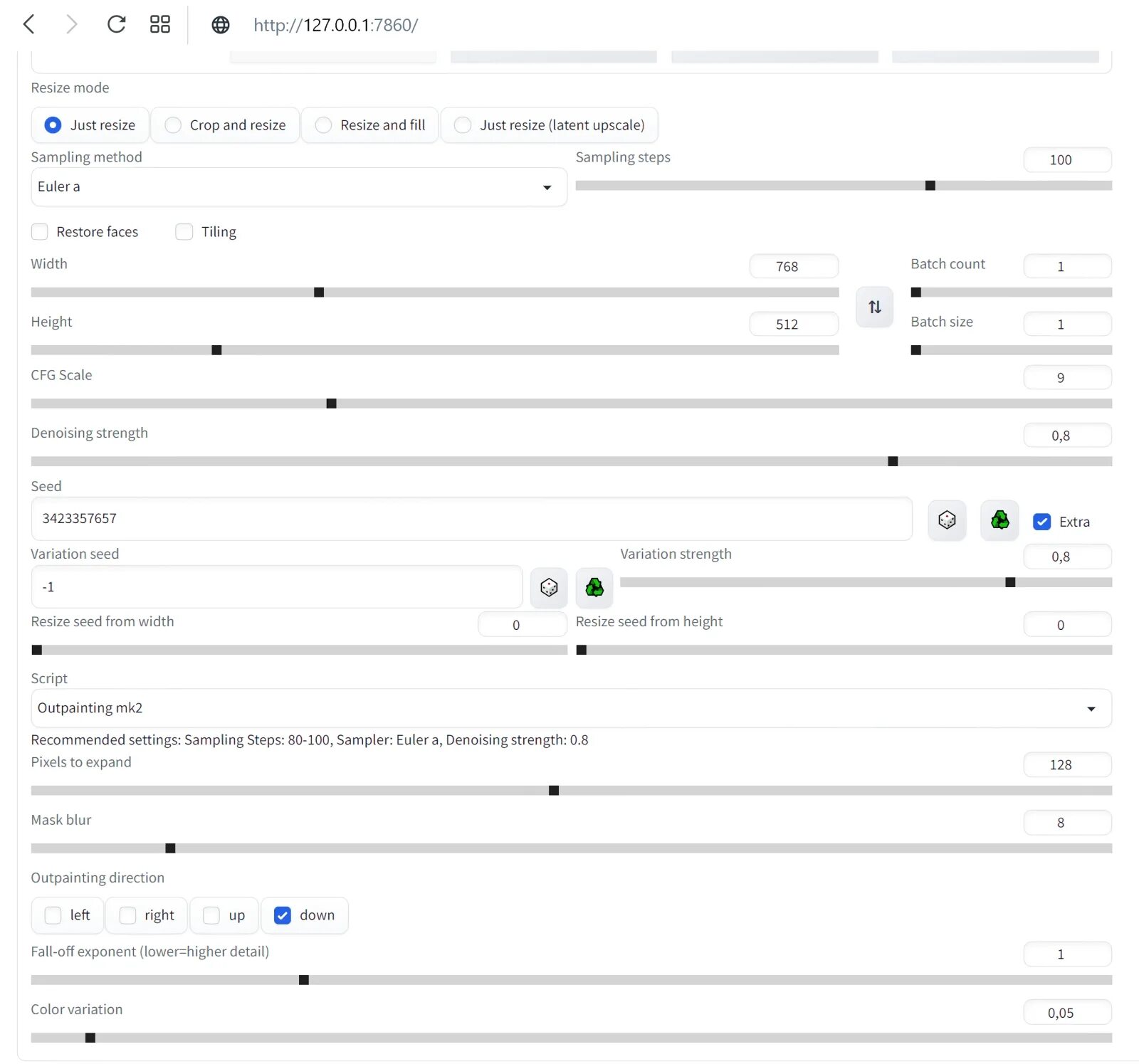This screenshot has width=1139, height=1064.
Task: Click the browser address bar URL
Action: tap(335, 25)
